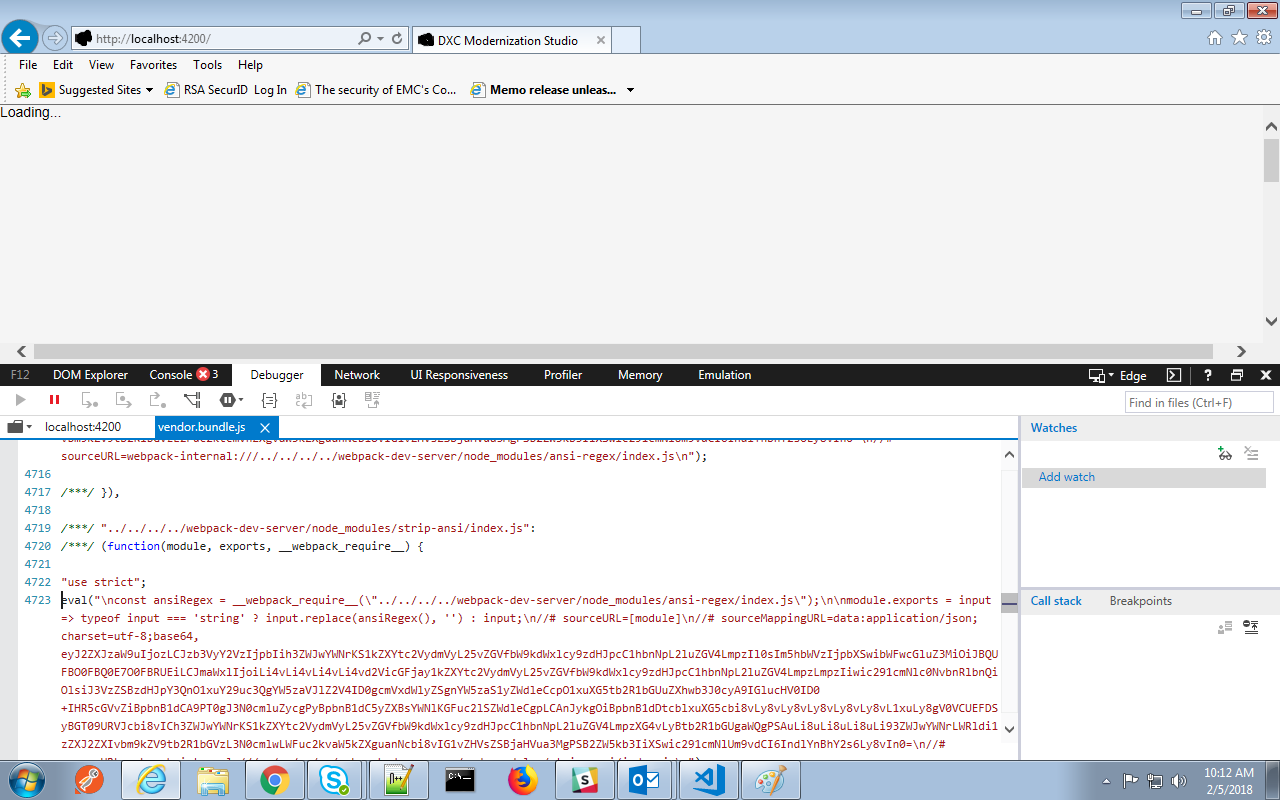
Task: Open the File menu
Action: pyautogui.click(x=28, y=65)
